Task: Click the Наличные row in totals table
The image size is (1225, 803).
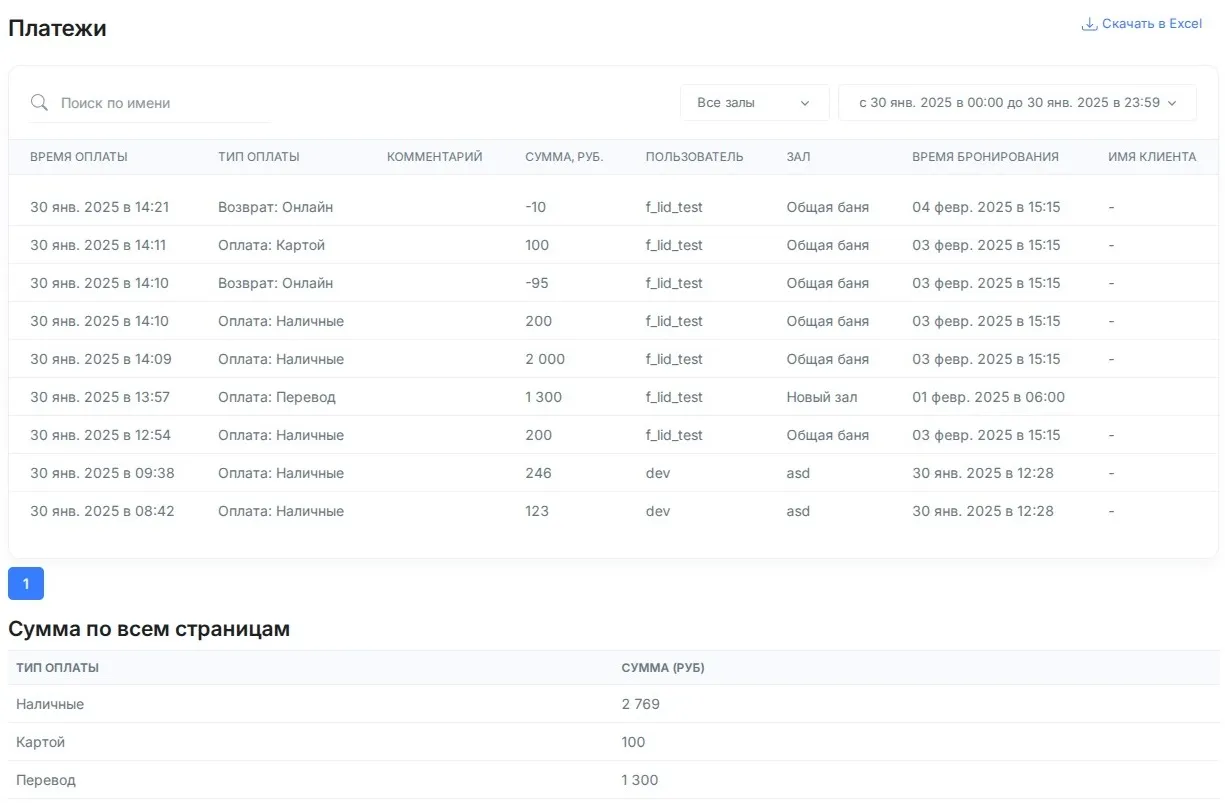Action: (x=50, y=704)
